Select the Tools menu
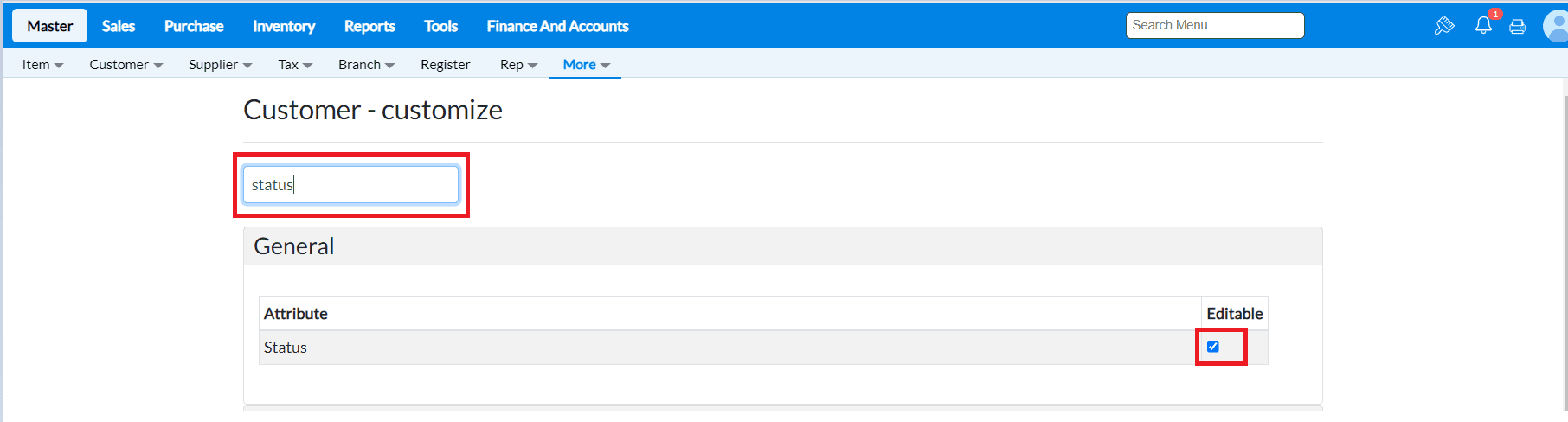 [x=440, y=26]
